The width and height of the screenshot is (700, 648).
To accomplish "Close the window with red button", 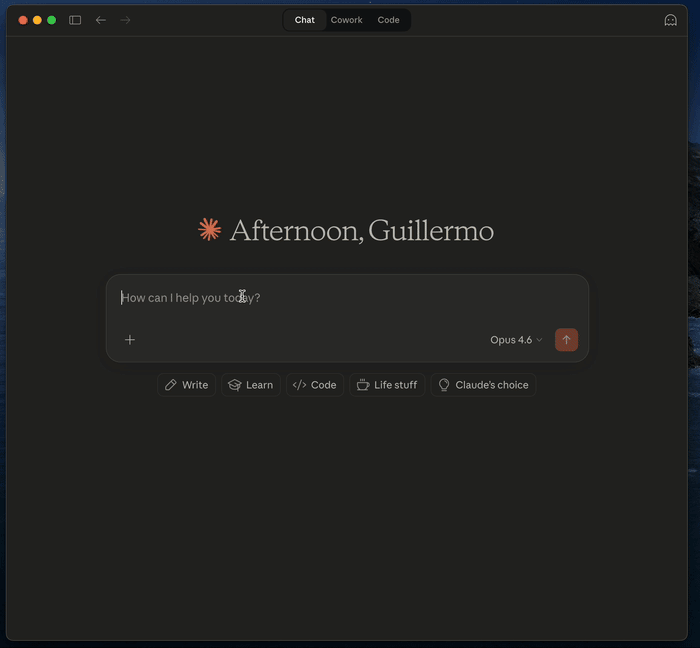I will point(23,20).
